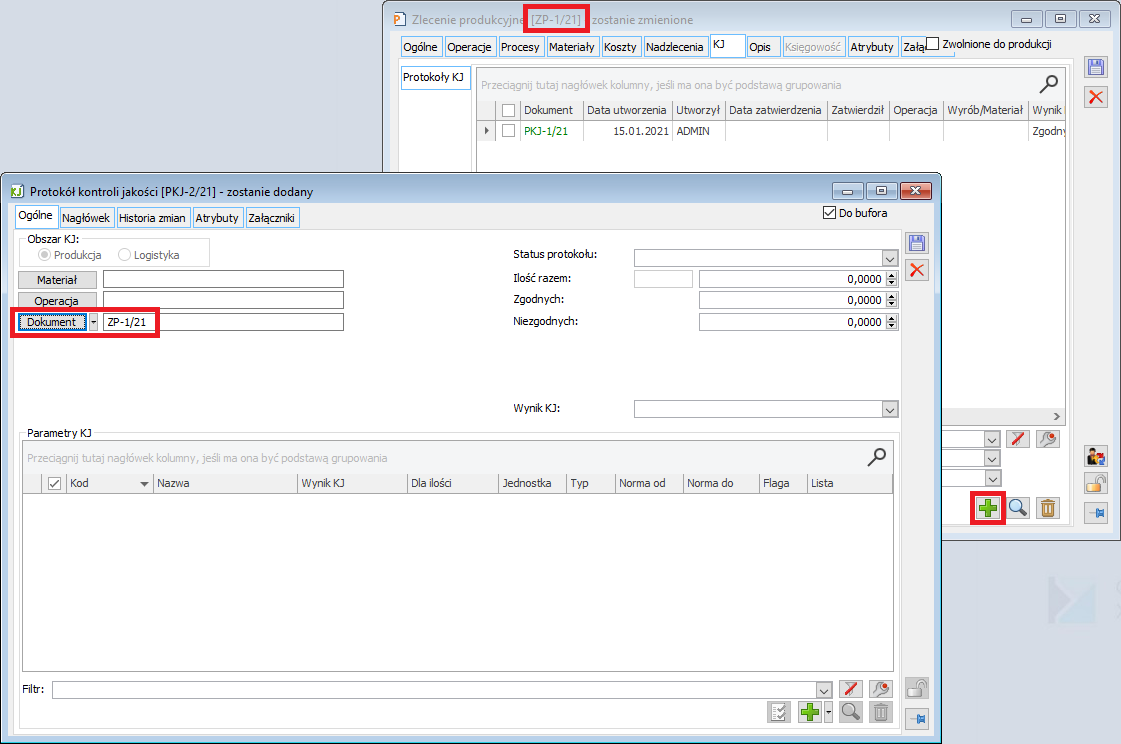Open the dropdown beside clear-filter icon in production order
Viewport: 1121px width, 744px height.
pyautogui.click(x=992, y=439)
